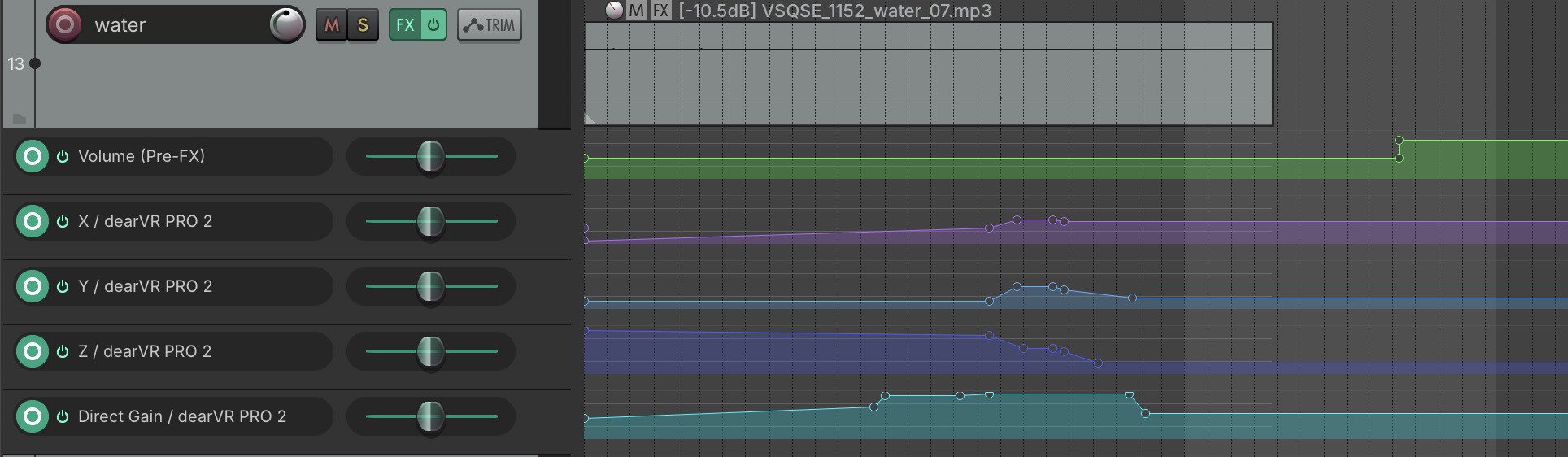Click the item volume knob on water_07 clip

pyautogui.click(x=615, y=11)
